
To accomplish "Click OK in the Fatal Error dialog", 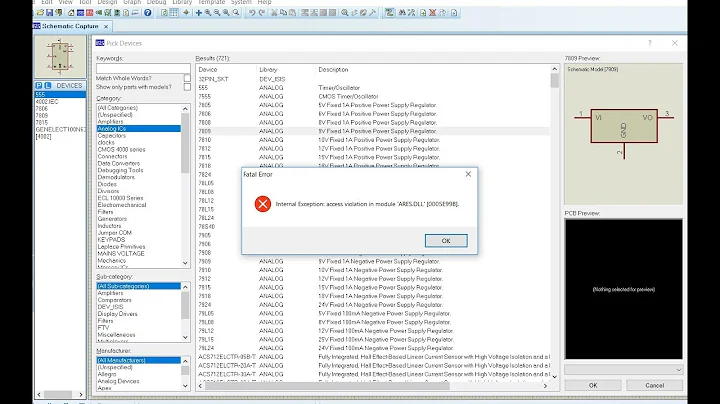I will pyautogui.click(x=446, y=241).
